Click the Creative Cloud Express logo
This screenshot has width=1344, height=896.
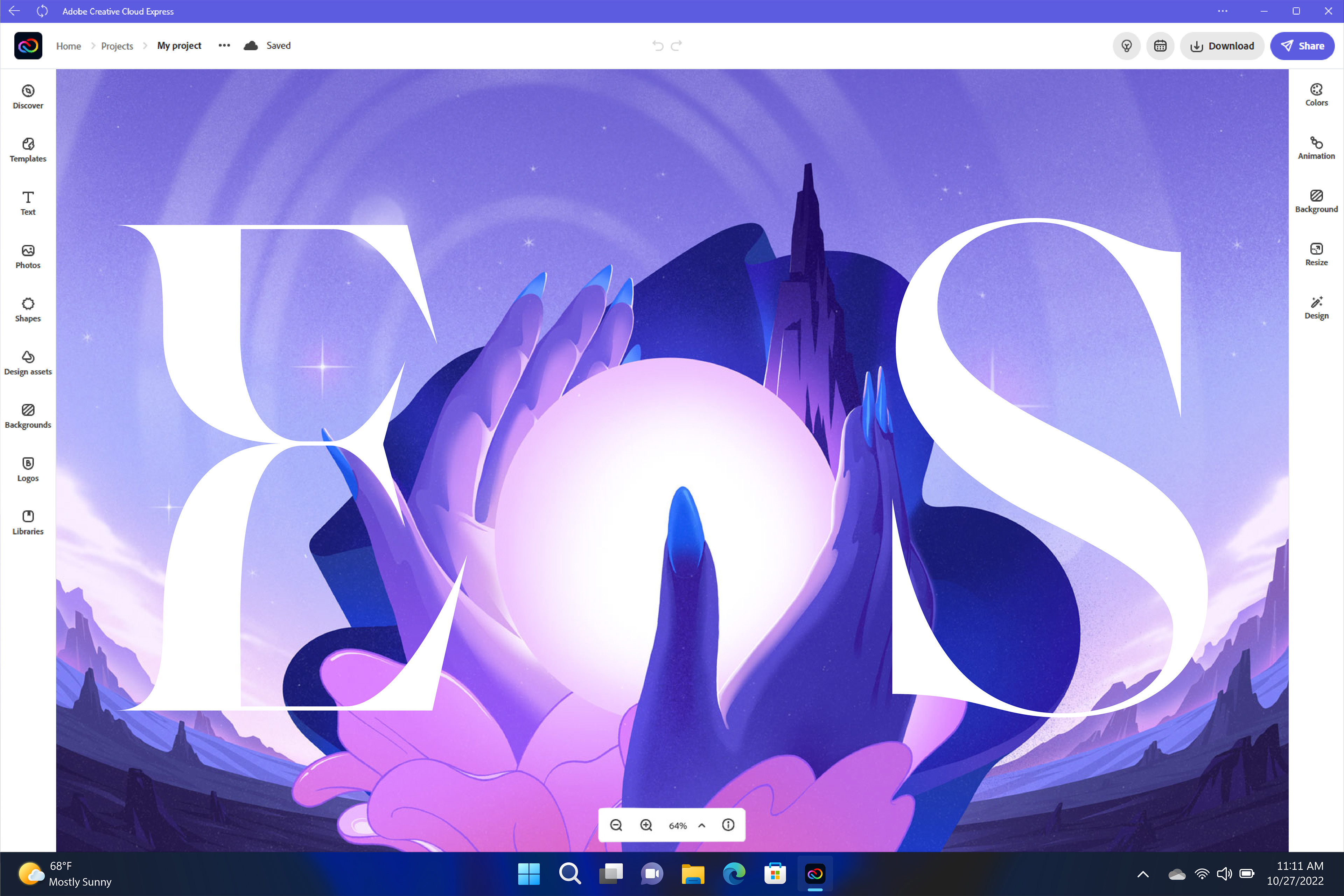28,46
